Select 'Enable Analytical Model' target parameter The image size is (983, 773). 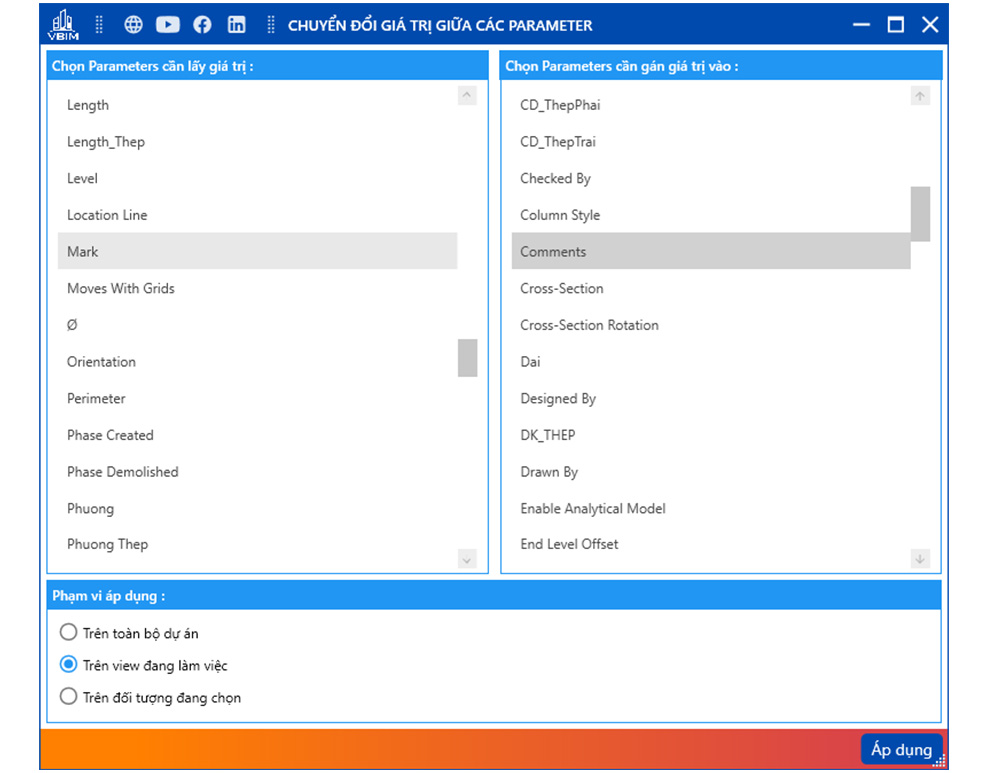(x=592, y=508)
